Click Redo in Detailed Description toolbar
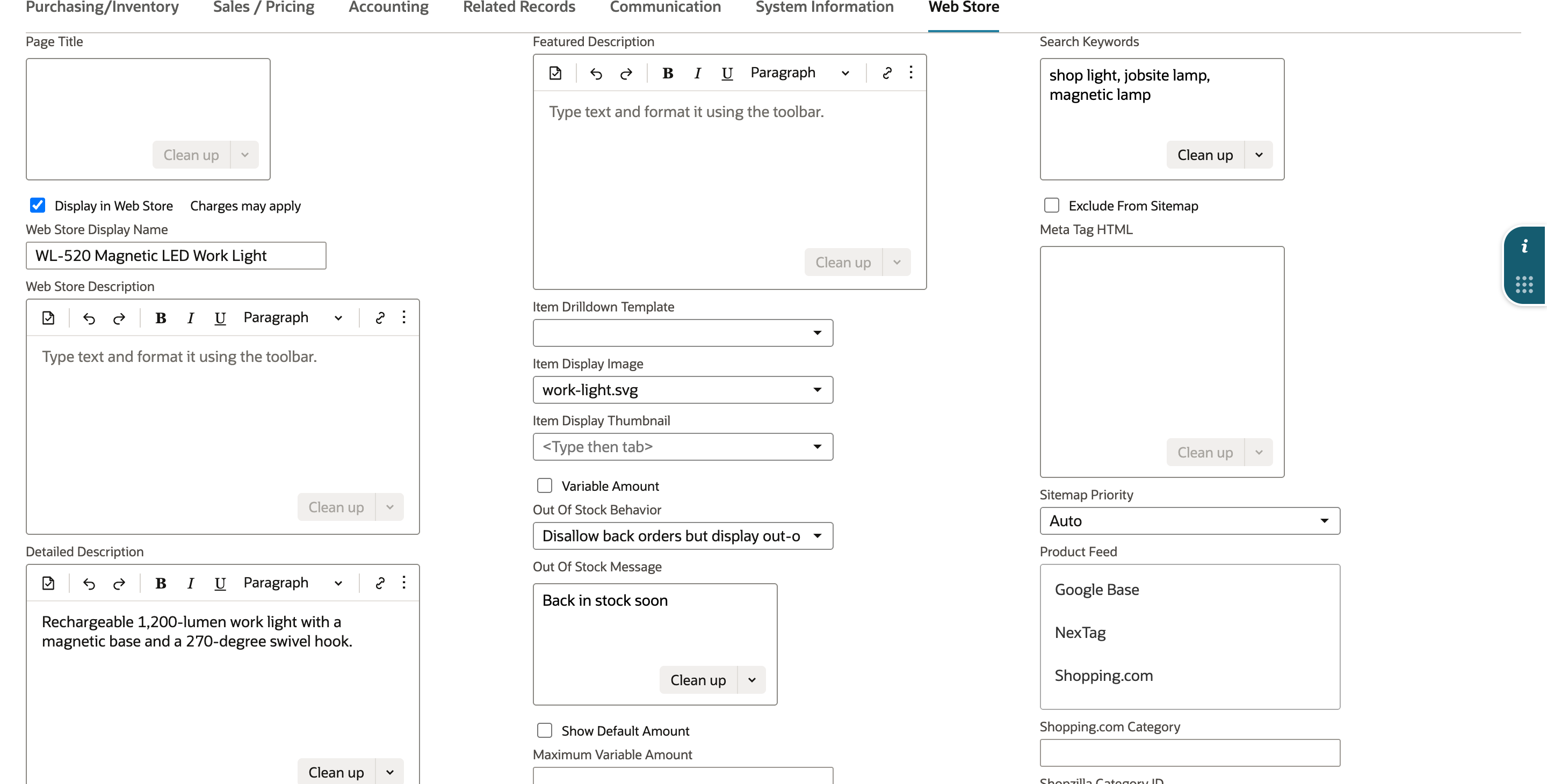 [119, 584]
